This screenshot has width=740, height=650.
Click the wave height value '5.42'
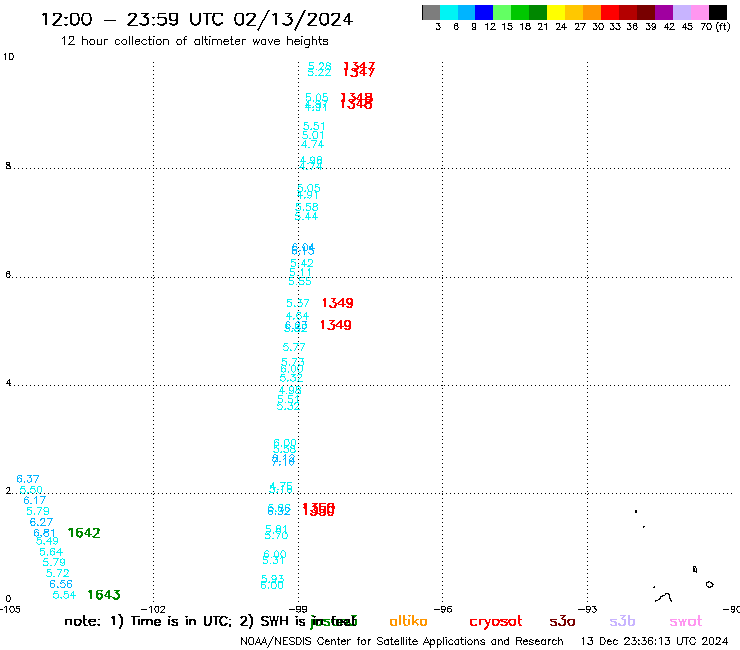coord(302,263)
